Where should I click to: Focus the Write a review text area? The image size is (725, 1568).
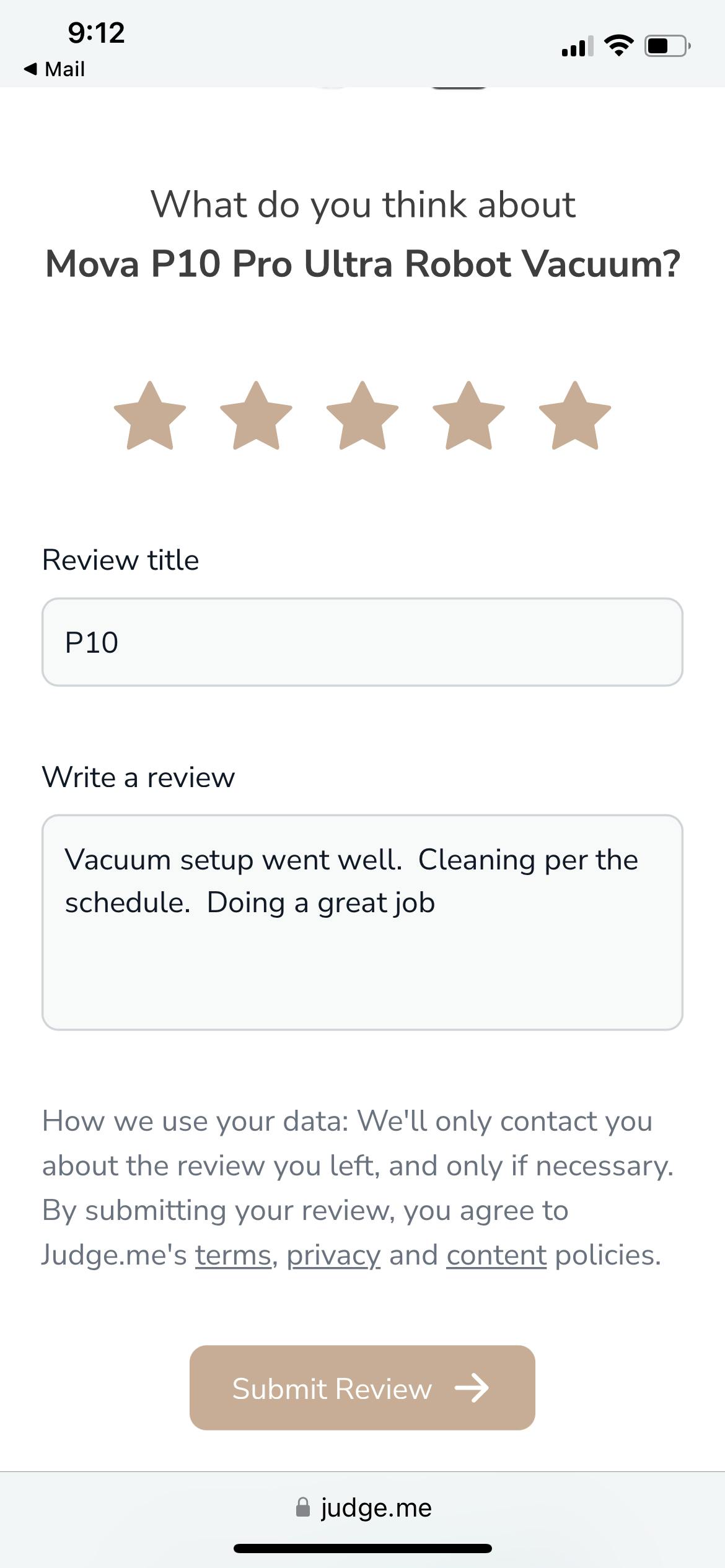point(362,922)
